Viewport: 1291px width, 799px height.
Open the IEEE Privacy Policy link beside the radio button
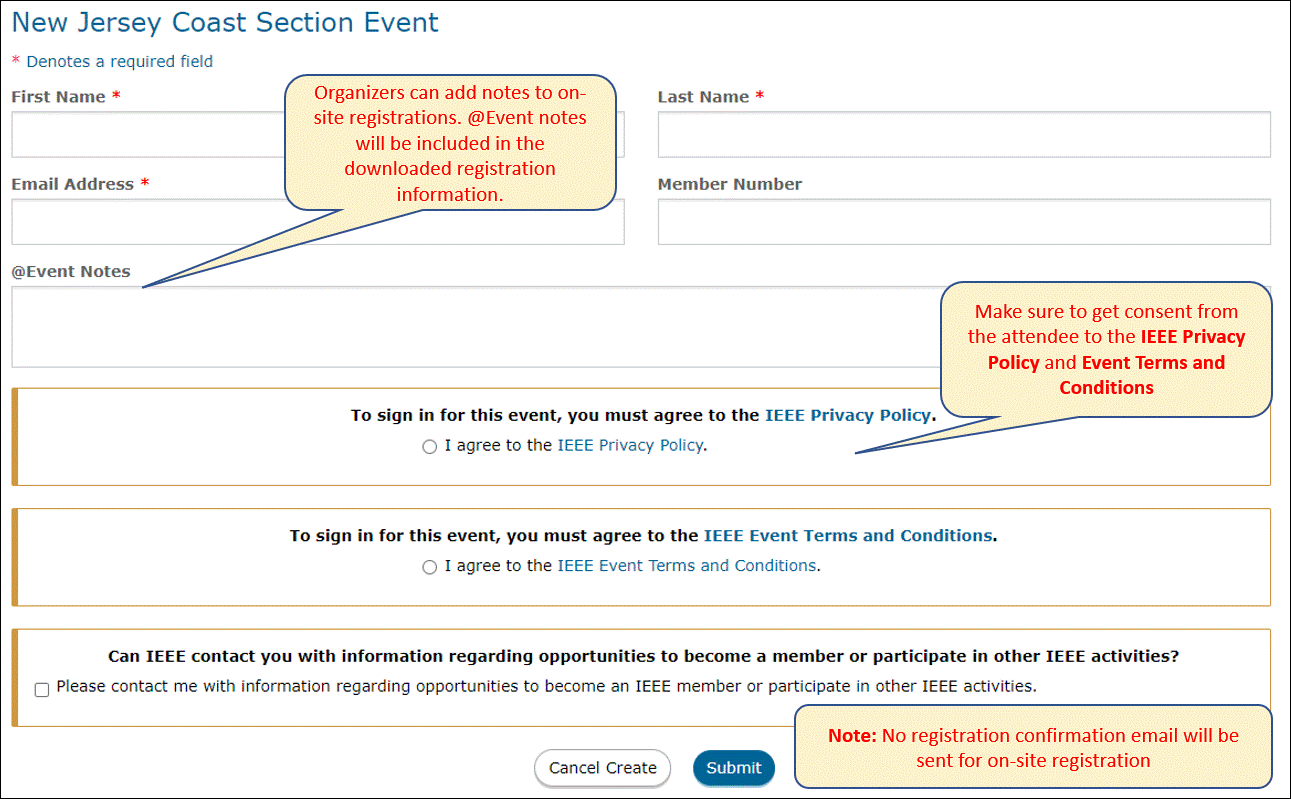(630, 446)
